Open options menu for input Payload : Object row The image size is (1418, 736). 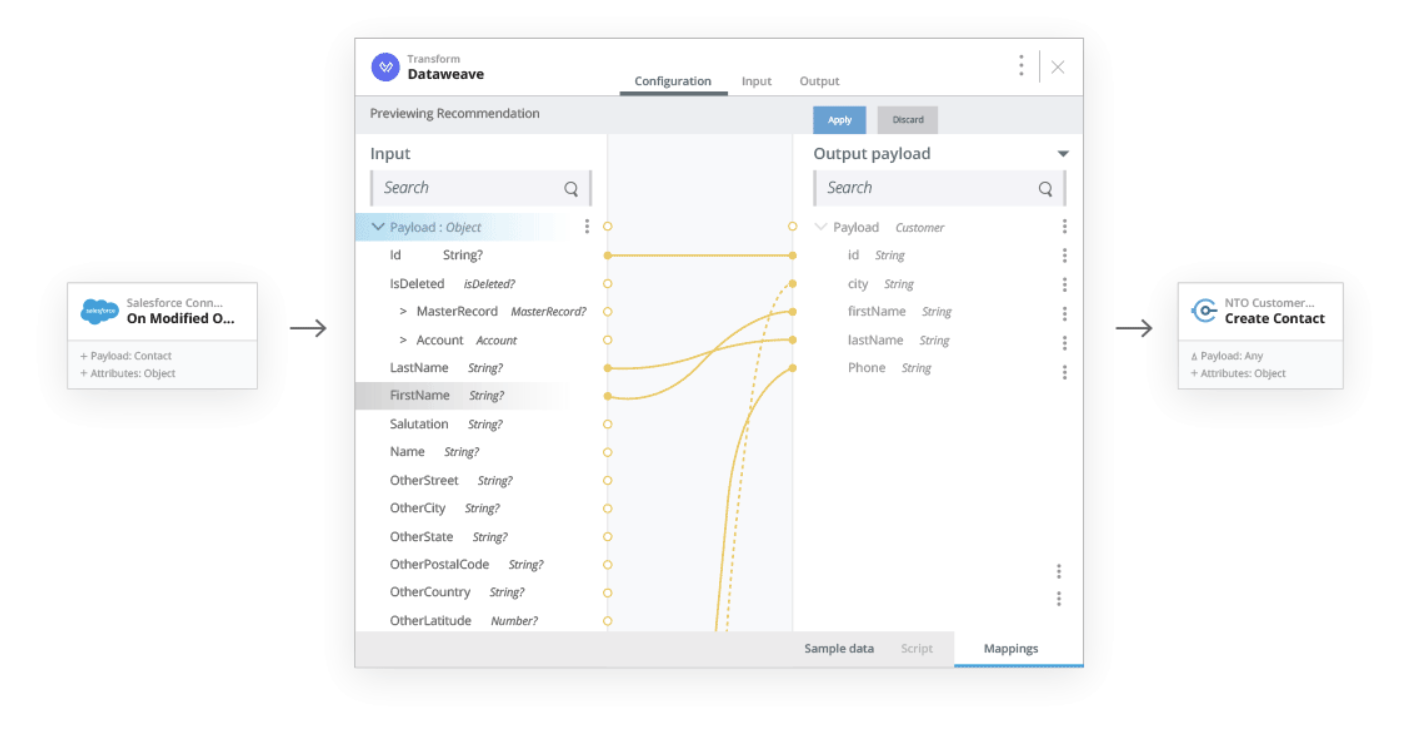point(587,227)
